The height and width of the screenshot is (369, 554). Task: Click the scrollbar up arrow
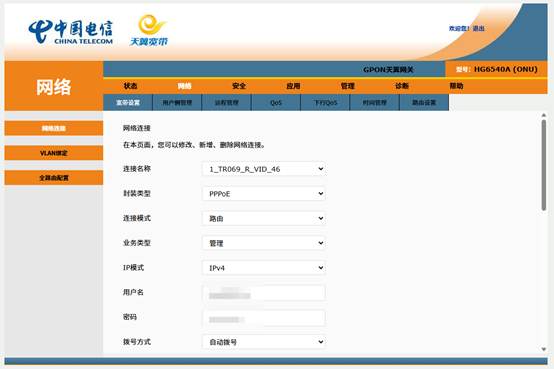[x=543, y=115]
